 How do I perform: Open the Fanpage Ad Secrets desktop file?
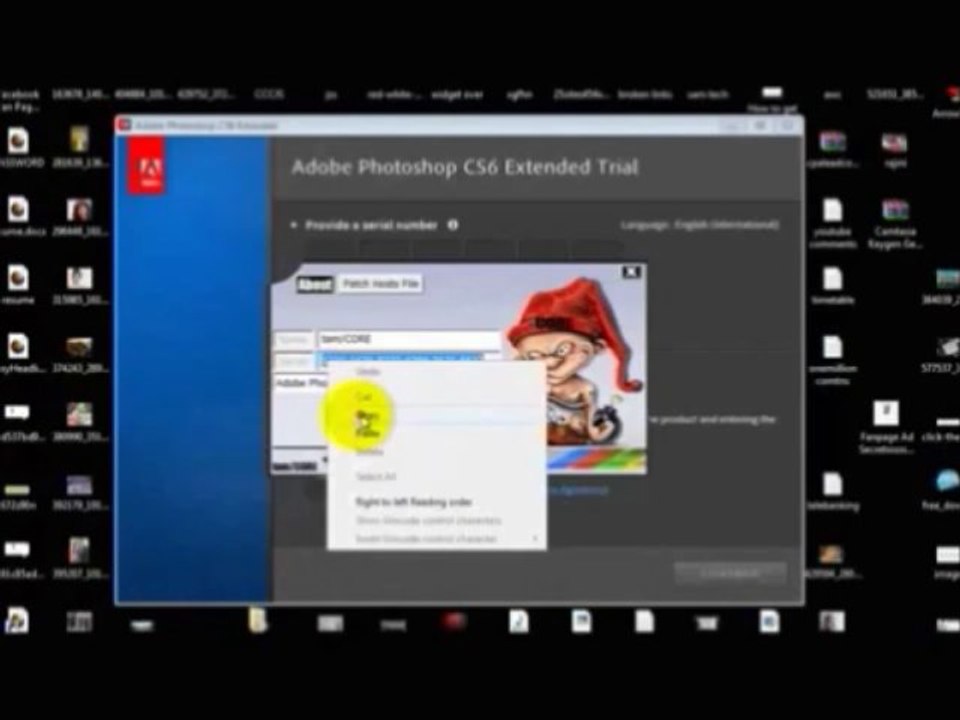click(x=886, y=427)
